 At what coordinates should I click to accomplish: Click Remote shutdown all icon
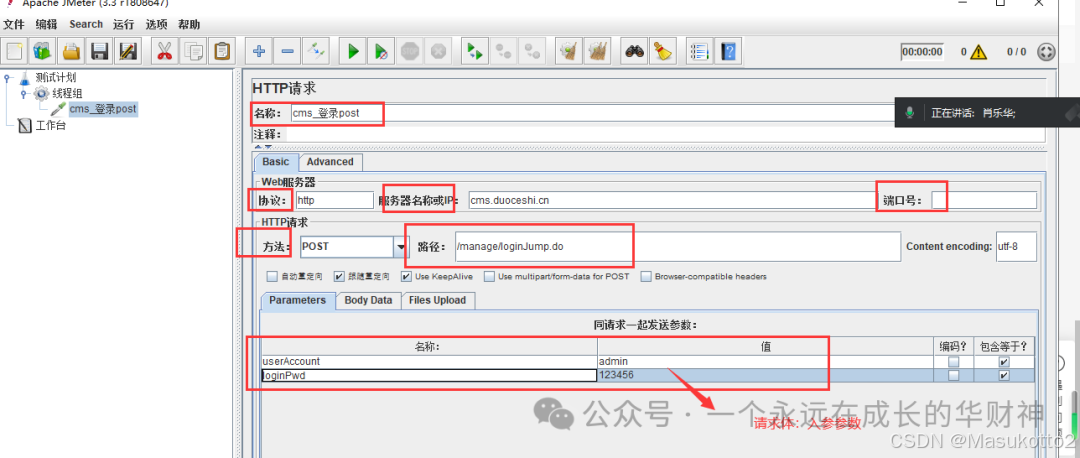[x=532, y=50]
